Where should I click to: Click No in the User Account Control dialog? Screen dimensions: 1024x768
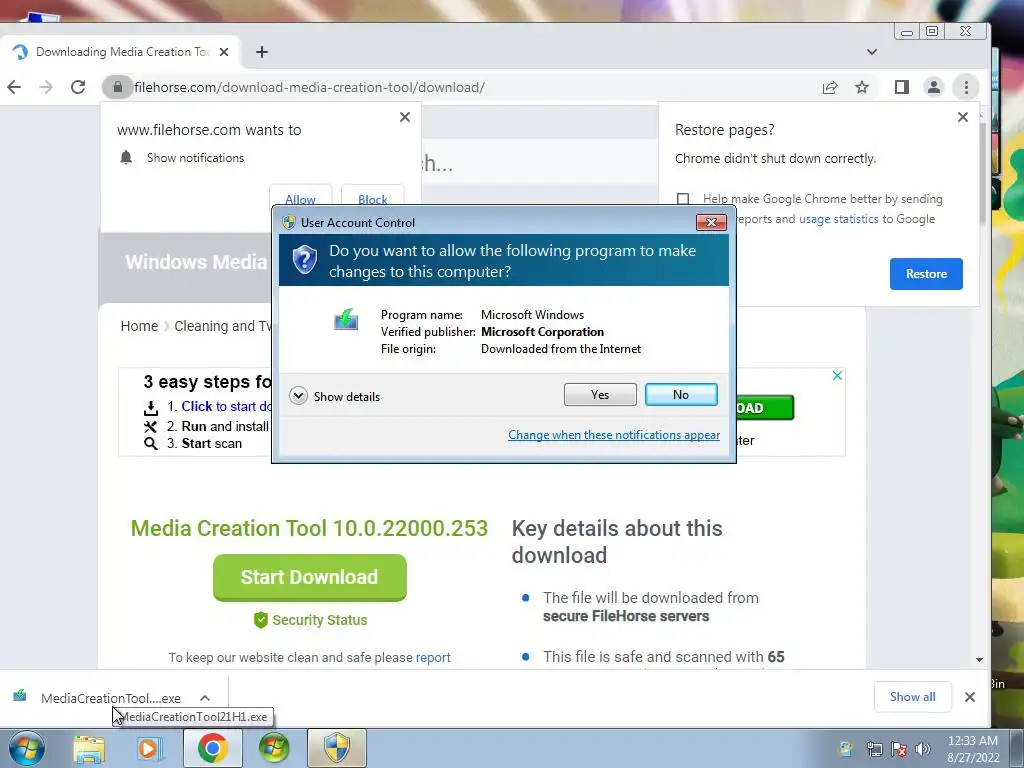680,394
